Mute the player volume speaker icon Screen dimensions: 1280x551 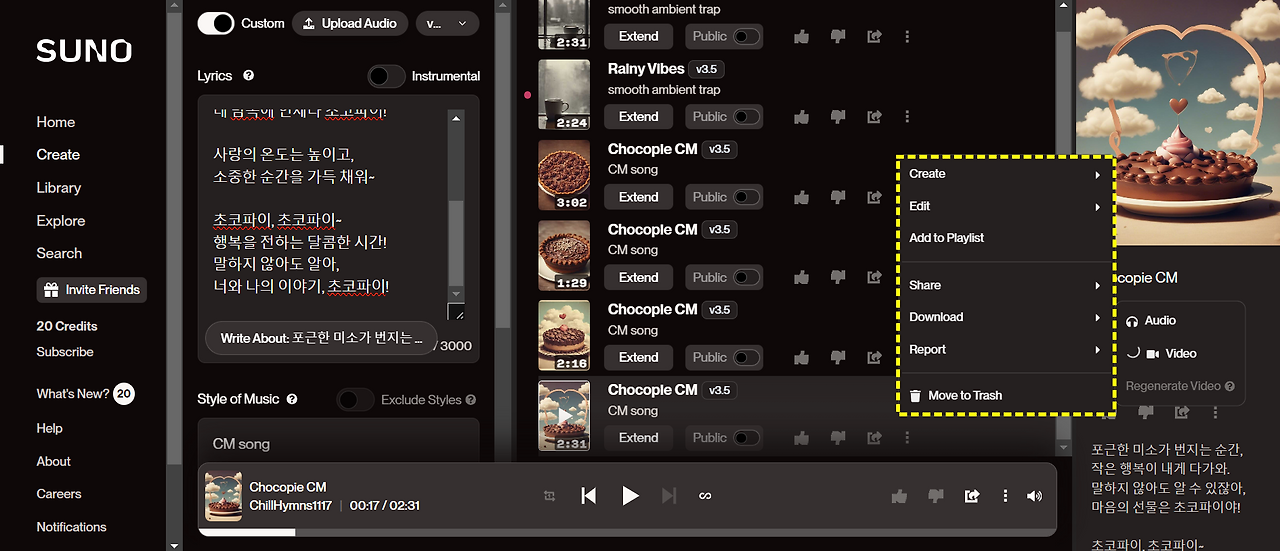coord(1035,496)
